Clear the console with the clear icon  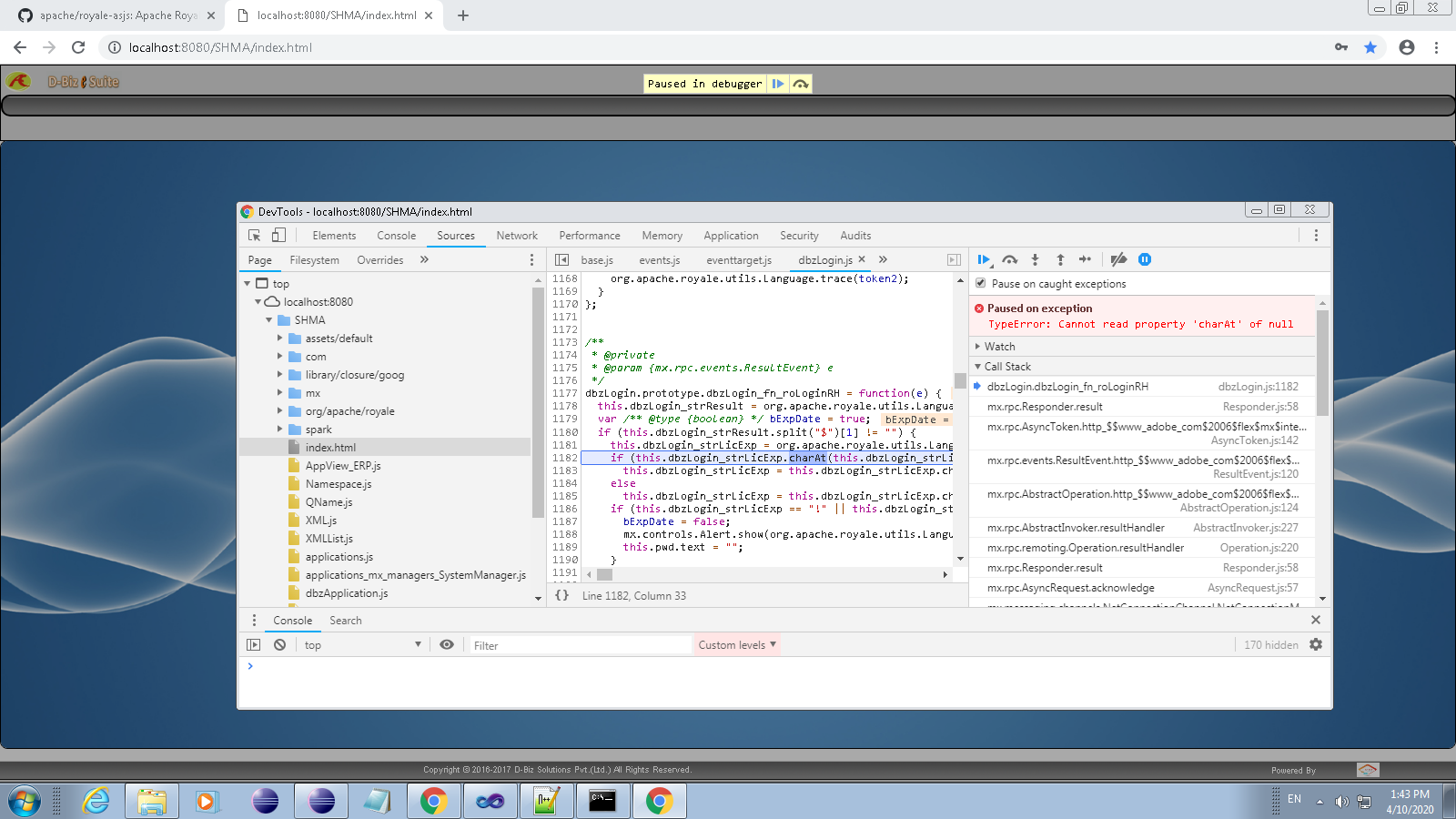[x=279, y=645]
